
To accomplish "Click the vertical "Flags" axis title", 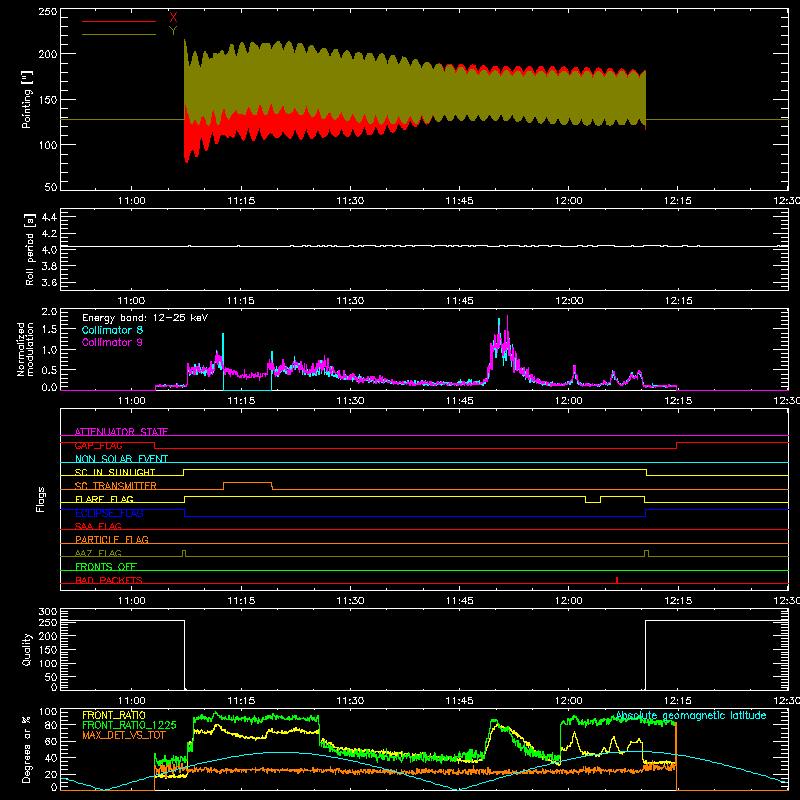I will click(x=40, y=499).
